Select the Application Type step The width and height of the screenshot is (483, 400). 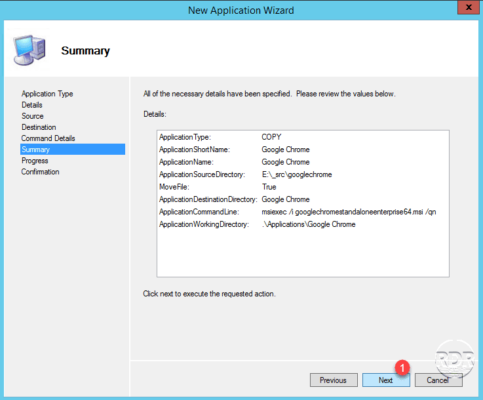point(47,94)
